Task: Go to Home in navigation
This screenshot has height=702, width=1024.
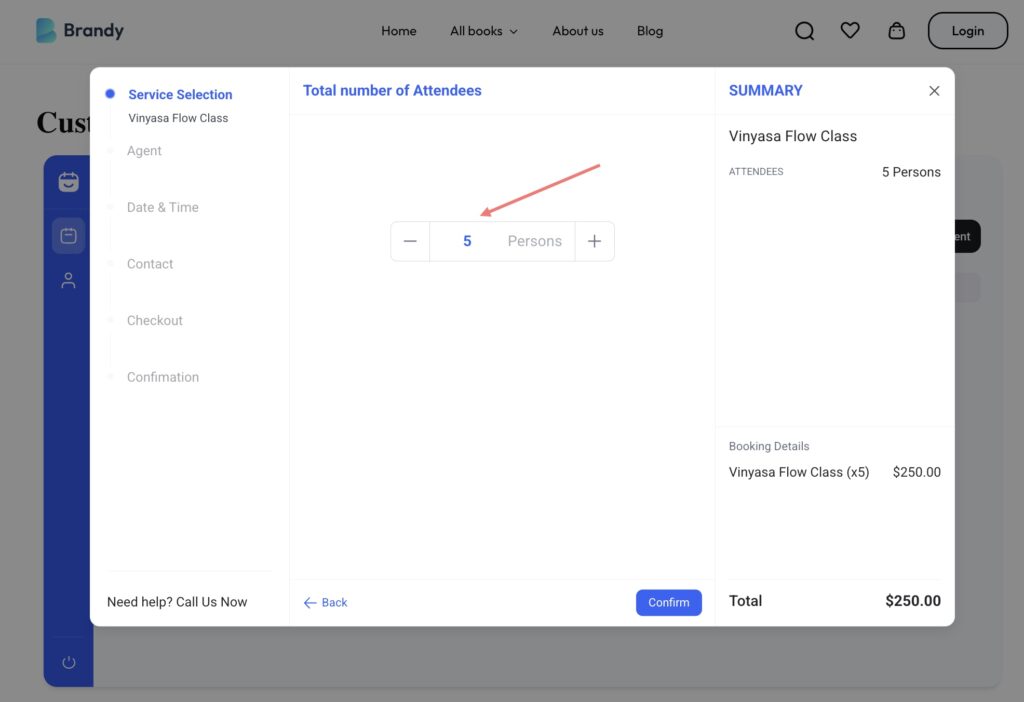Action: 398,31
